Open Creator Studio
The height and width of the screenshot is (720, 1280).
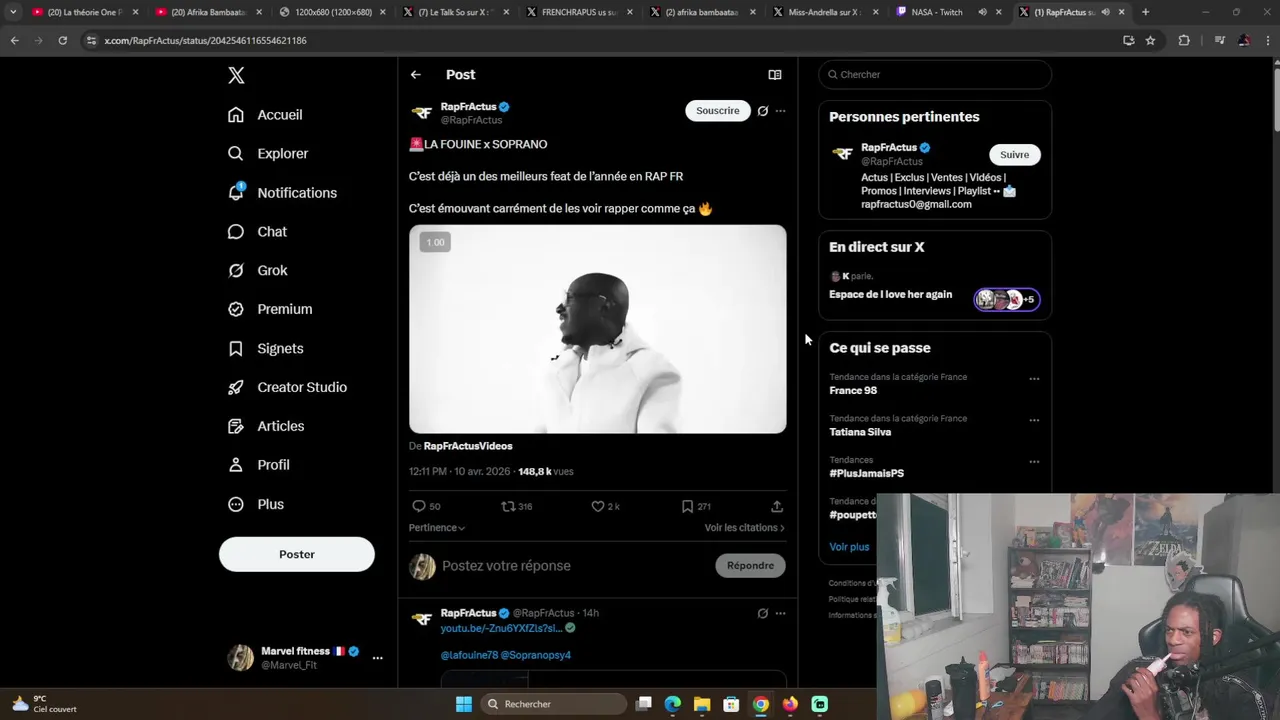pyautogui.click(x=287, y=387)
